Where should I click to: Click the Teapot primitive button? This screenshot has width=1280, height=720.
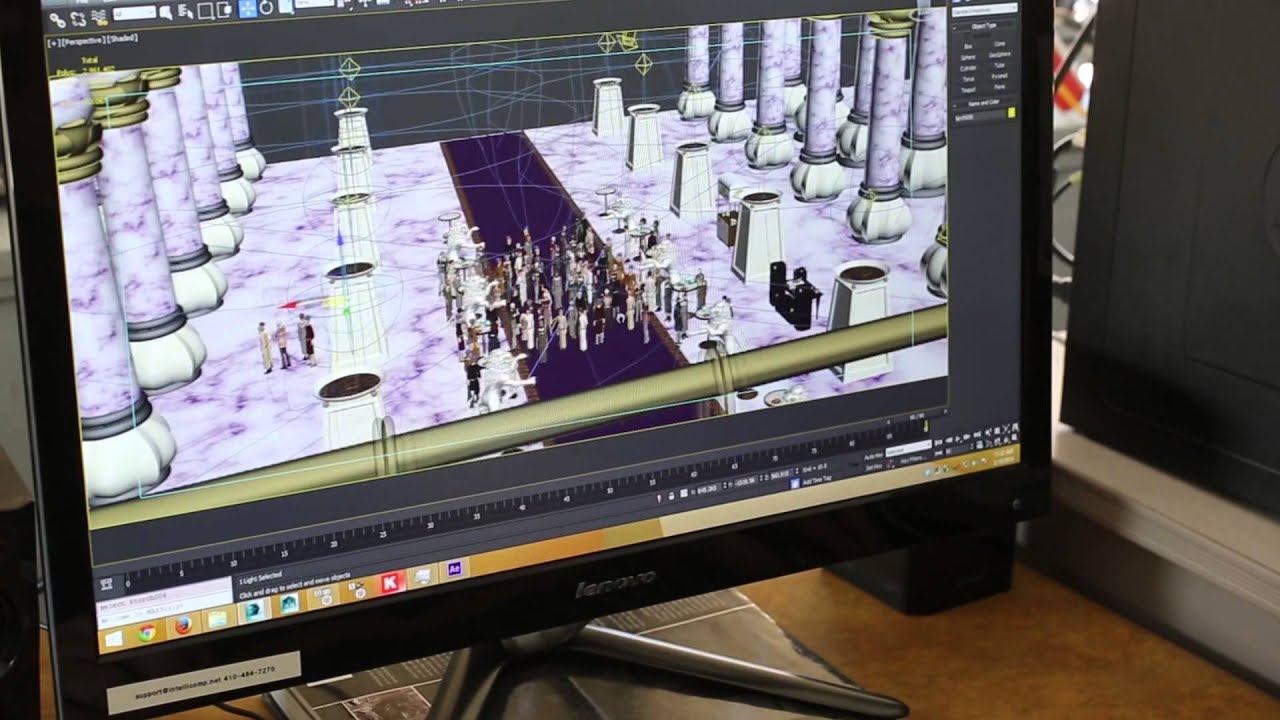[968, 90]
